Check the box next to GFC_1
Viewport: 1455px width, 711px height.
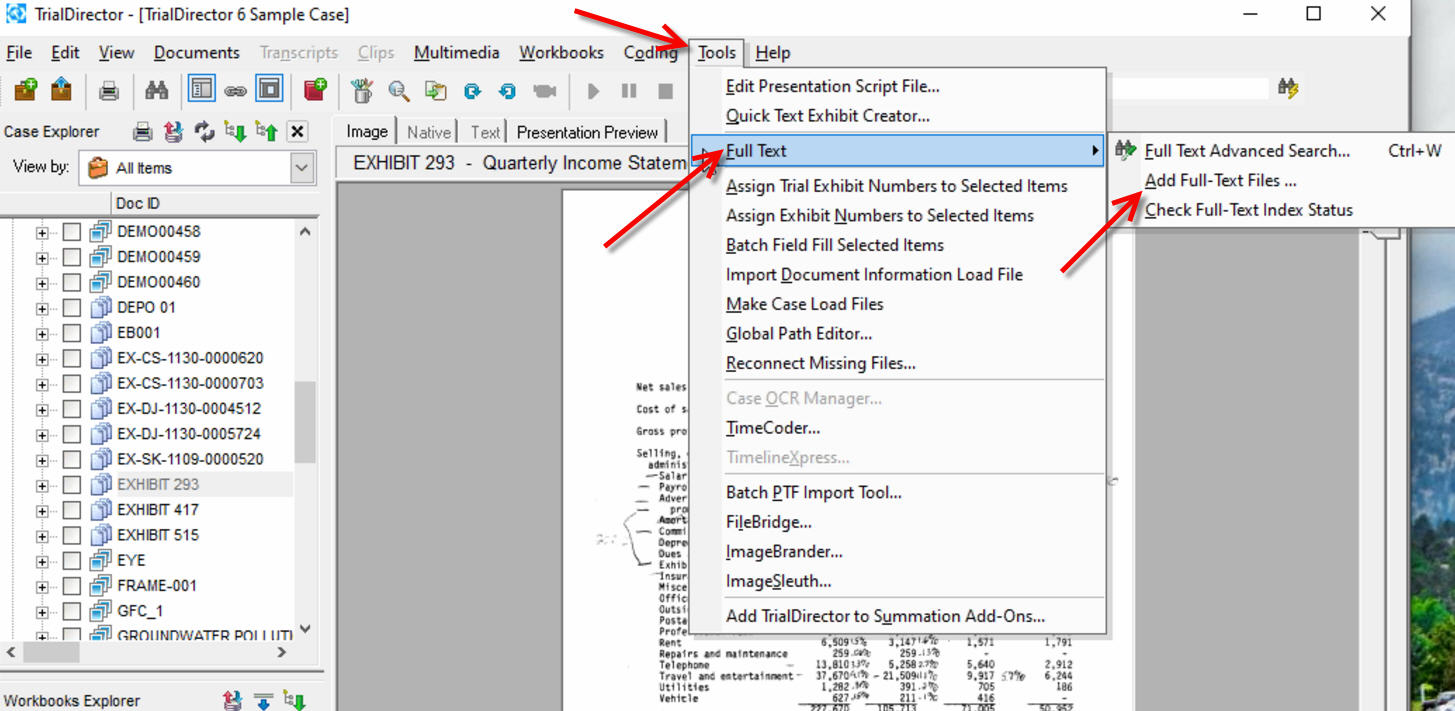tap(72, 611)
